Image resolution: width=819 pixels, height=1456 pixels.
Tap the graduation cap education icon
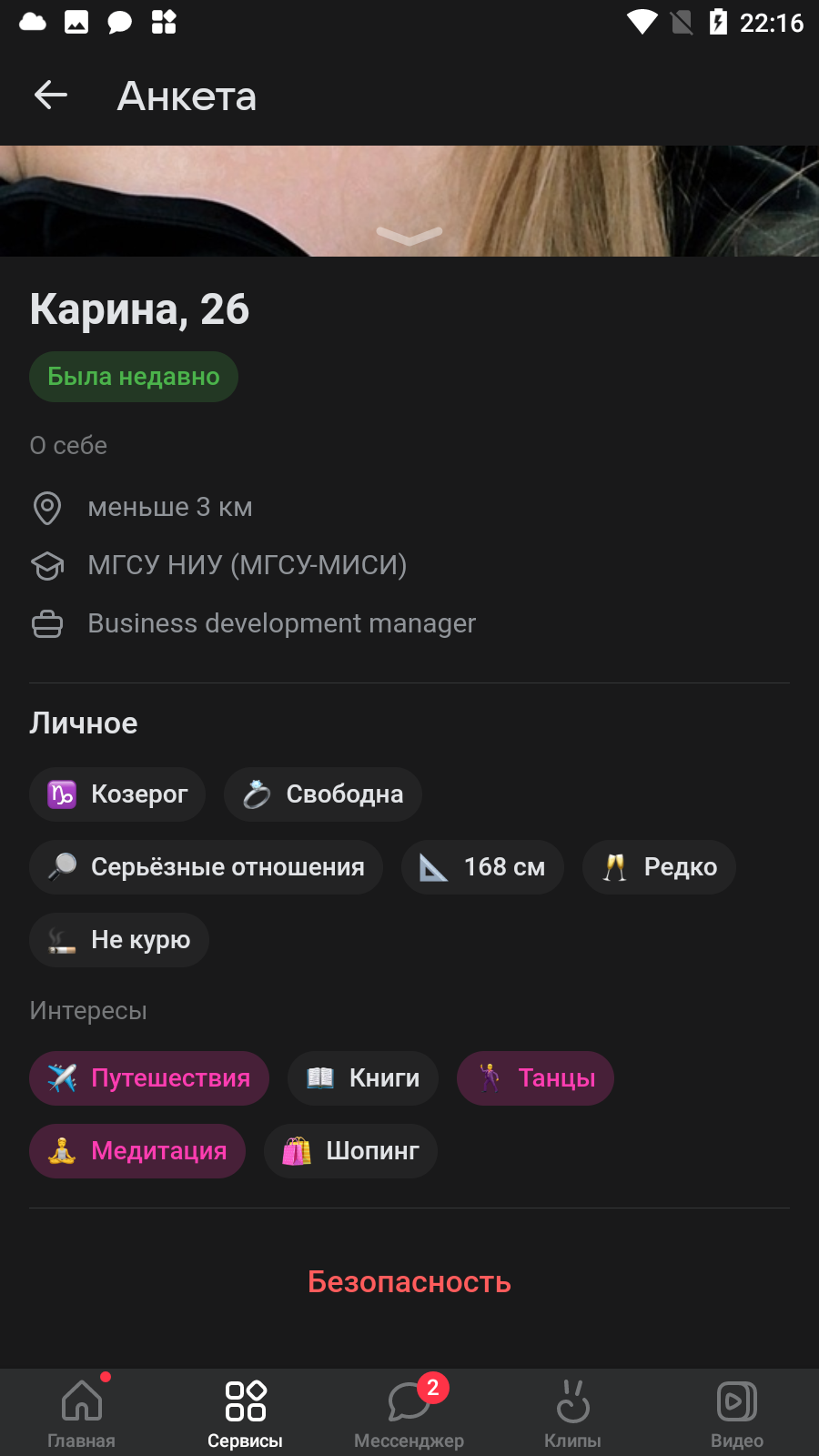click(x=47, y=566)
